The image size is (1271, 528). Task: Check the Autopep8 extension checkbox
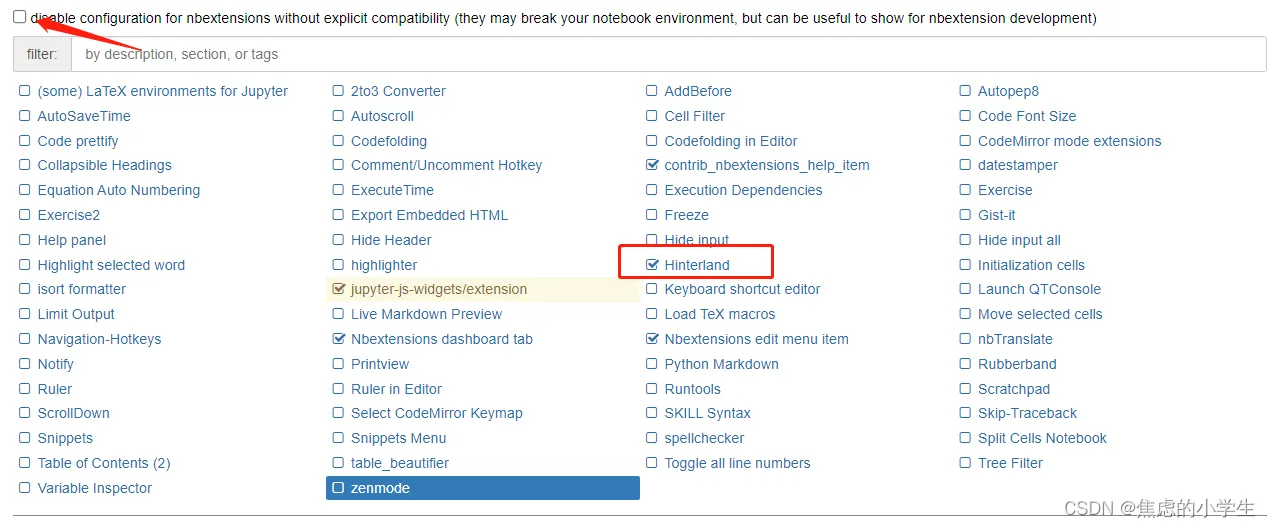coord(965,91)
